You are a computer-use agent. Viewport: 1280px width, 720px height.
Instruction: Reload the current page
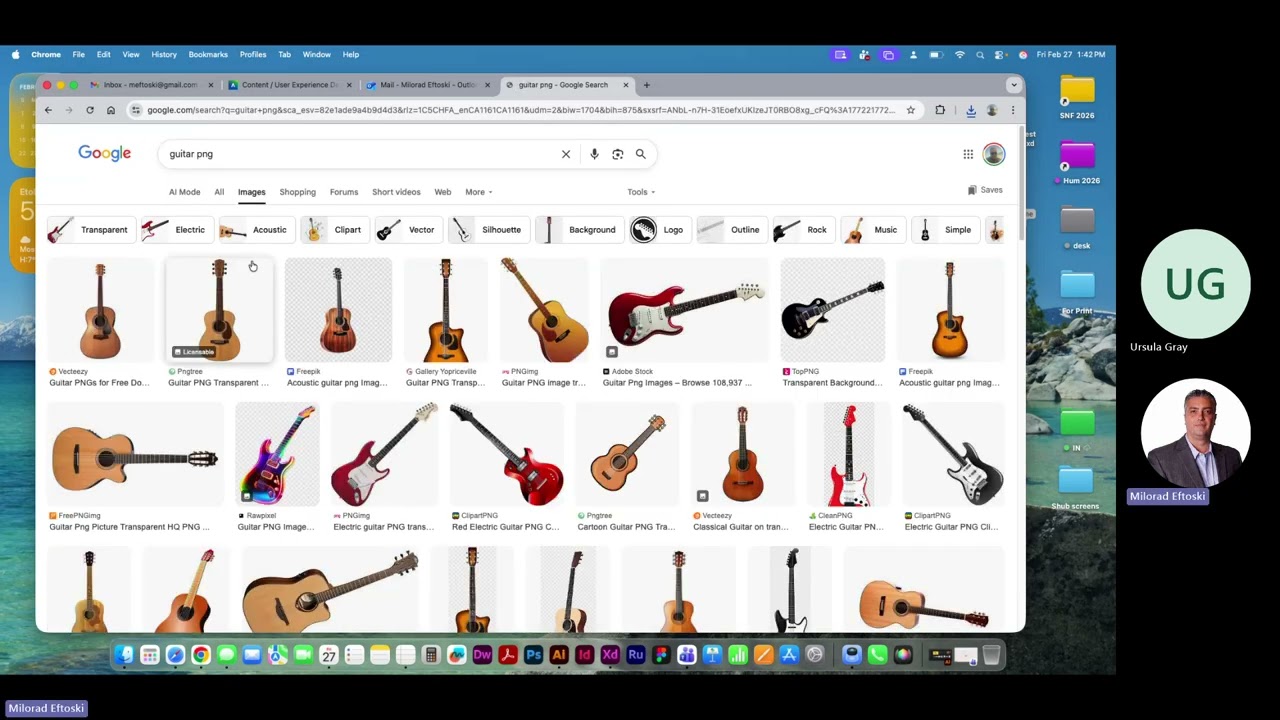pos(90,110)
